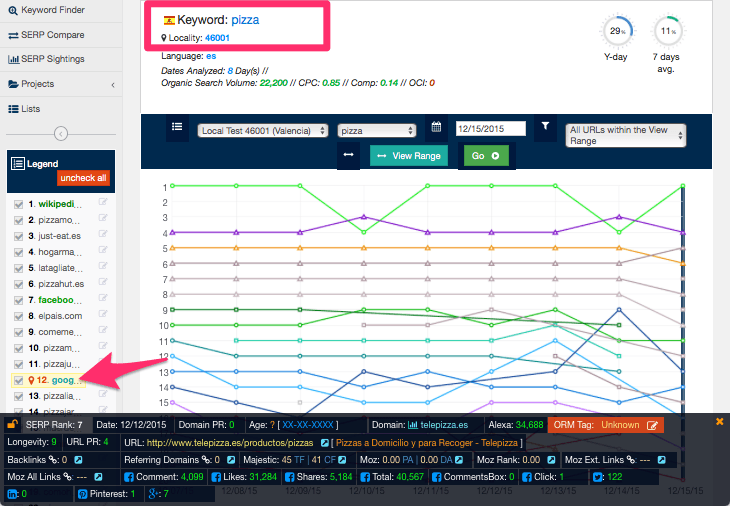
Task: Click the edit icon beside wikipedia entry
Action: [x=102, y=204]
